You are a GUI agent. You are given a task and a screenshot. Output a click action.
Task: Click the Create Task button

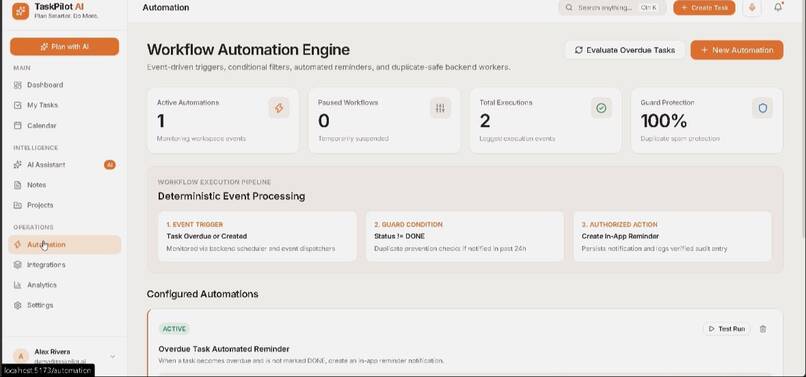pyautogui.click(x=704, y=8)
